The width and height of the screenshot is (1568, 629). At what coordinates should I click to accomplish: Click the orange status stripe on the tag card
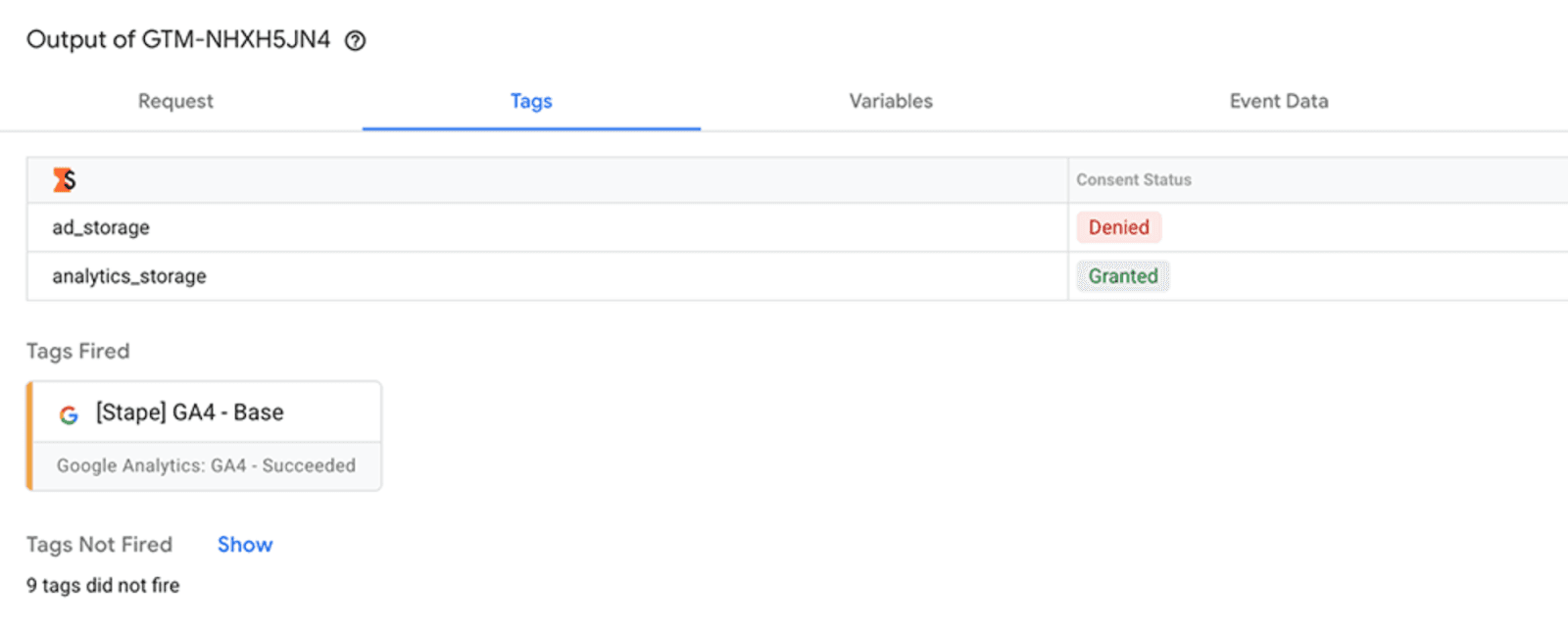pos(29,436)
